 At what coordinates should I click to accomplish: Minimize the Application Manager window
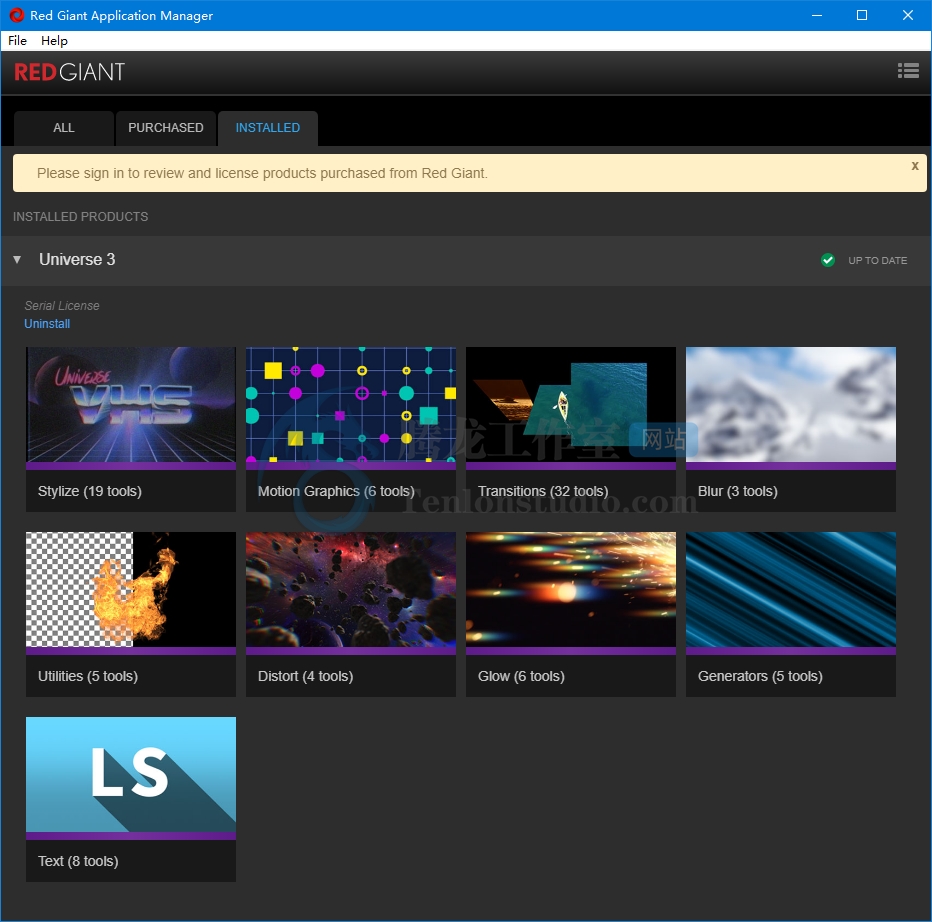pyautogui.click(x=817, y=15)
